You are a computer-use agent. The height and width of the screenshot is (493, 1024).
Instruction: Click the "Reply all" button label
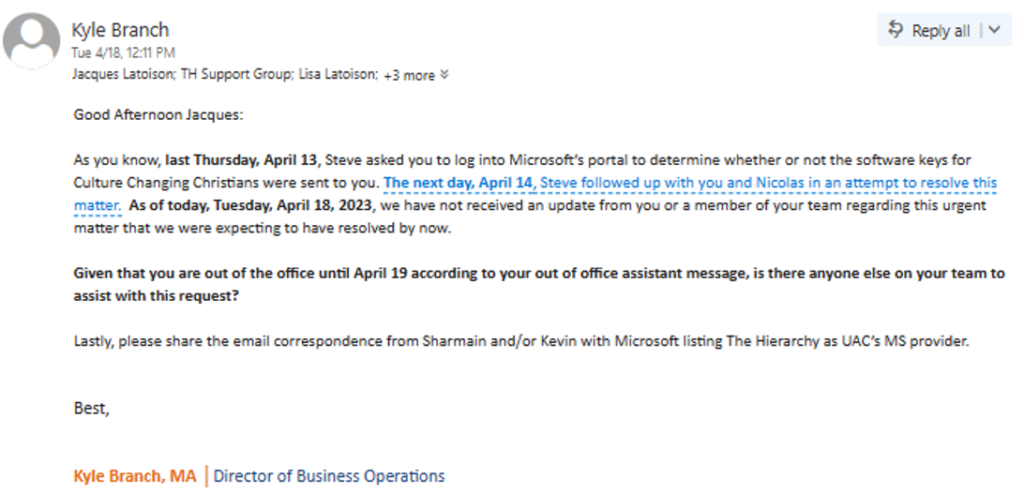940,31
